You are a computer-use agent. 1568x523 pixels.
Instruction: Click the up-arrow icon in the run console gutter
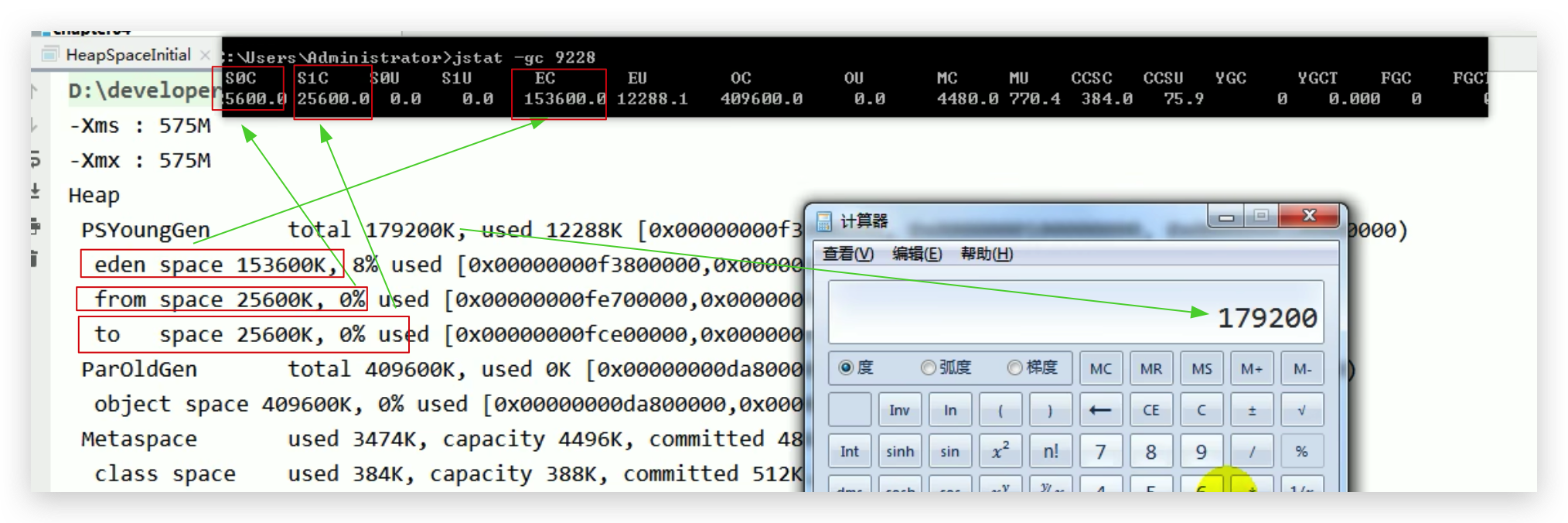coord(34,92)
